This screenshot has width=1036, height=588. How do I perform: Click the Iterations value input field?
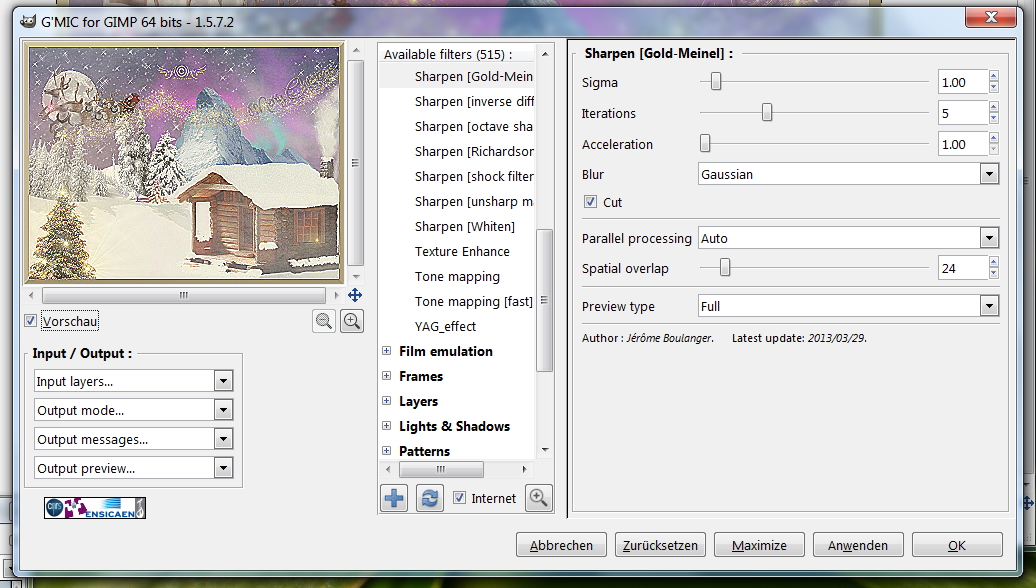(x=963, y=114)
